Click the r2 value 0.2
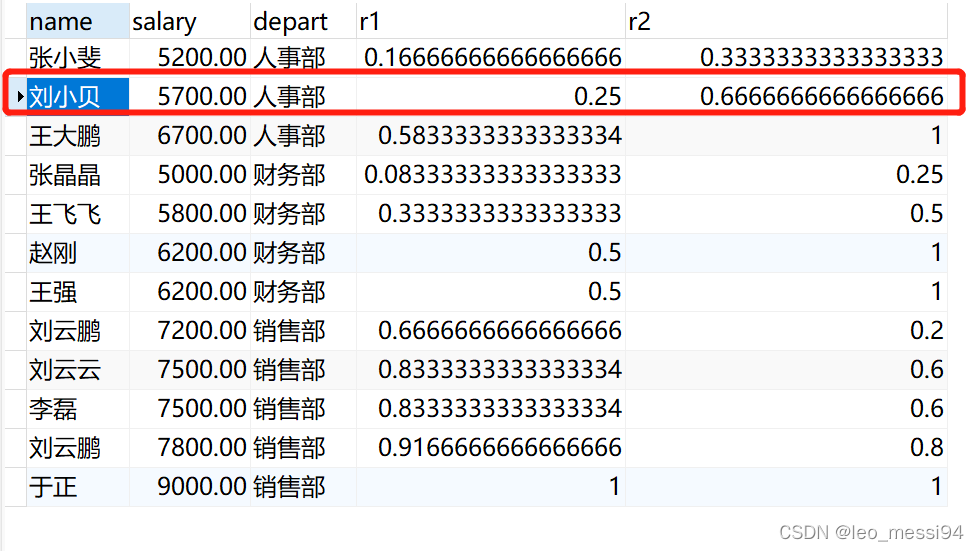This screenshot has width=979, height=551. coord(787,331)
